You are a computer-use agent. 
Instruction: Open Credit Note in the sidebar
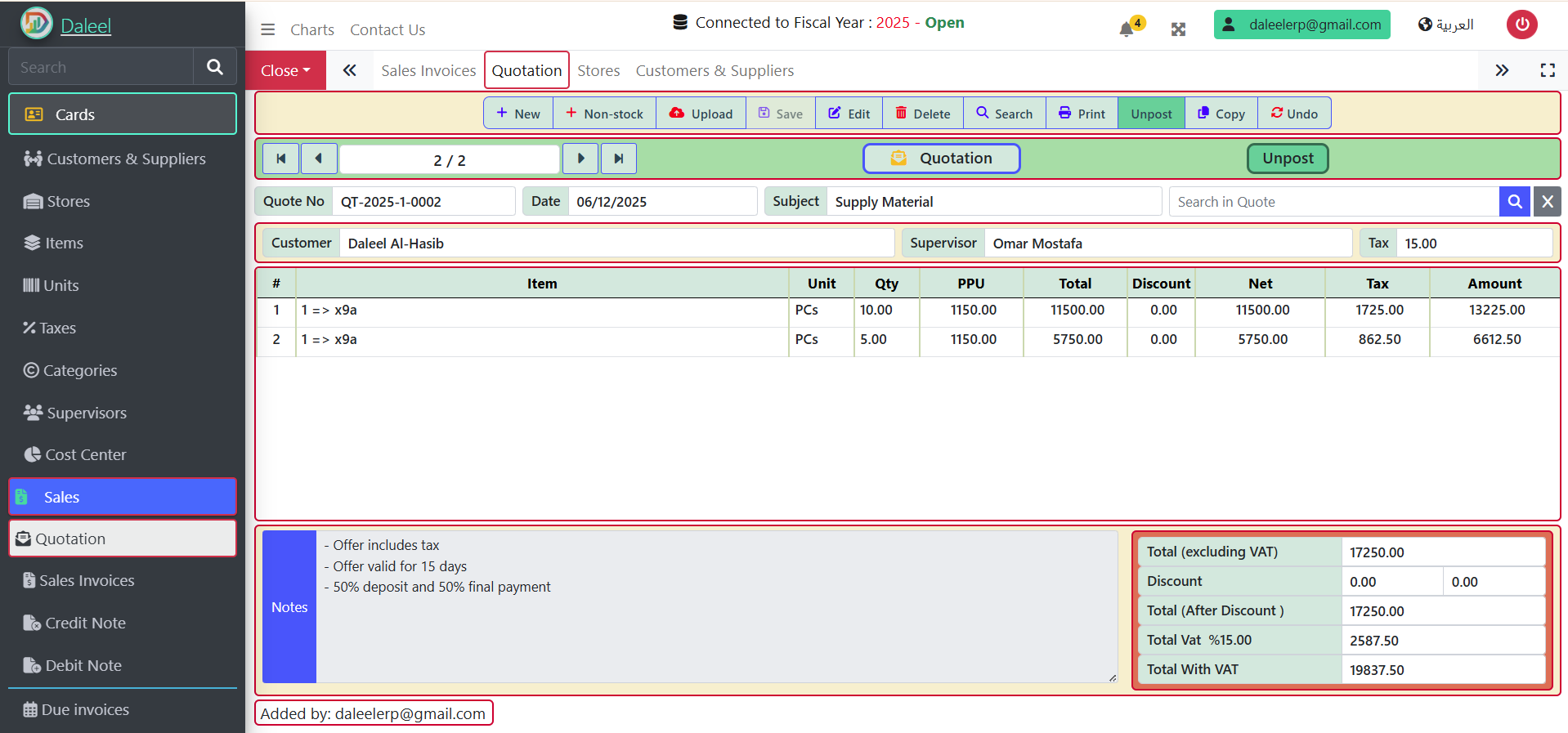tap(85, 623)
